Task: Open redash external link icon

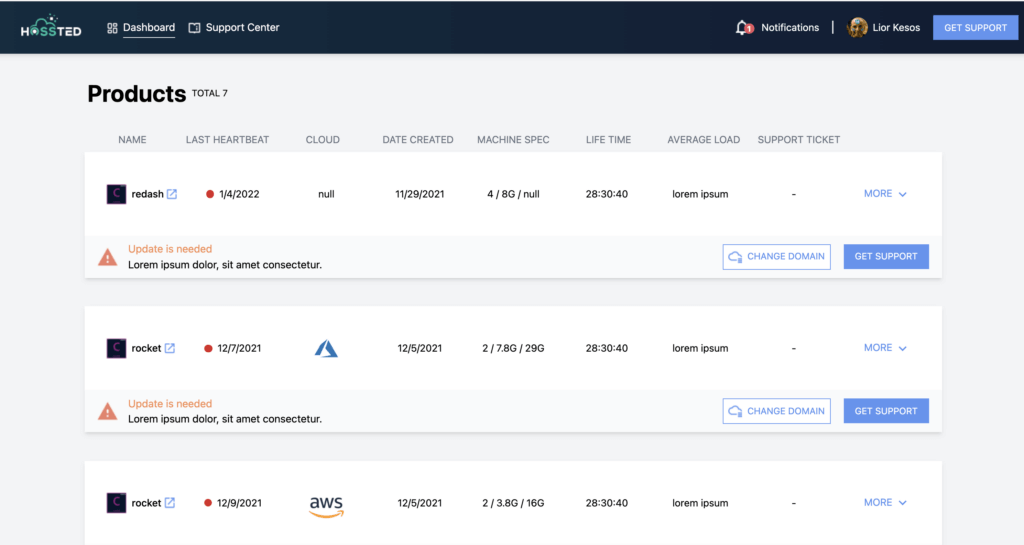Action: (x=172, y=194)
